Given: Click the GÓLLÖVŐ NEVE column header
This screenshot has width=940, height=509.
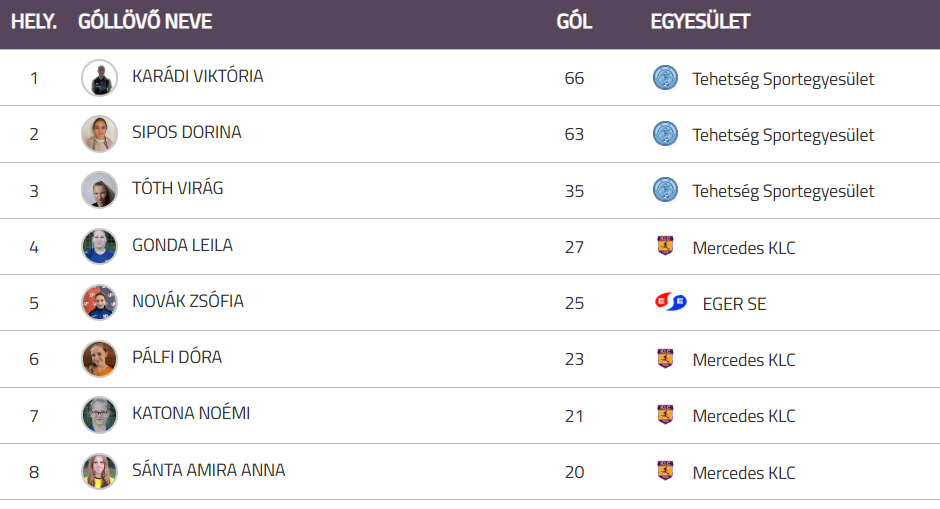Looking at the screenshot, I should pyautogui.click(x=145, y=22).
